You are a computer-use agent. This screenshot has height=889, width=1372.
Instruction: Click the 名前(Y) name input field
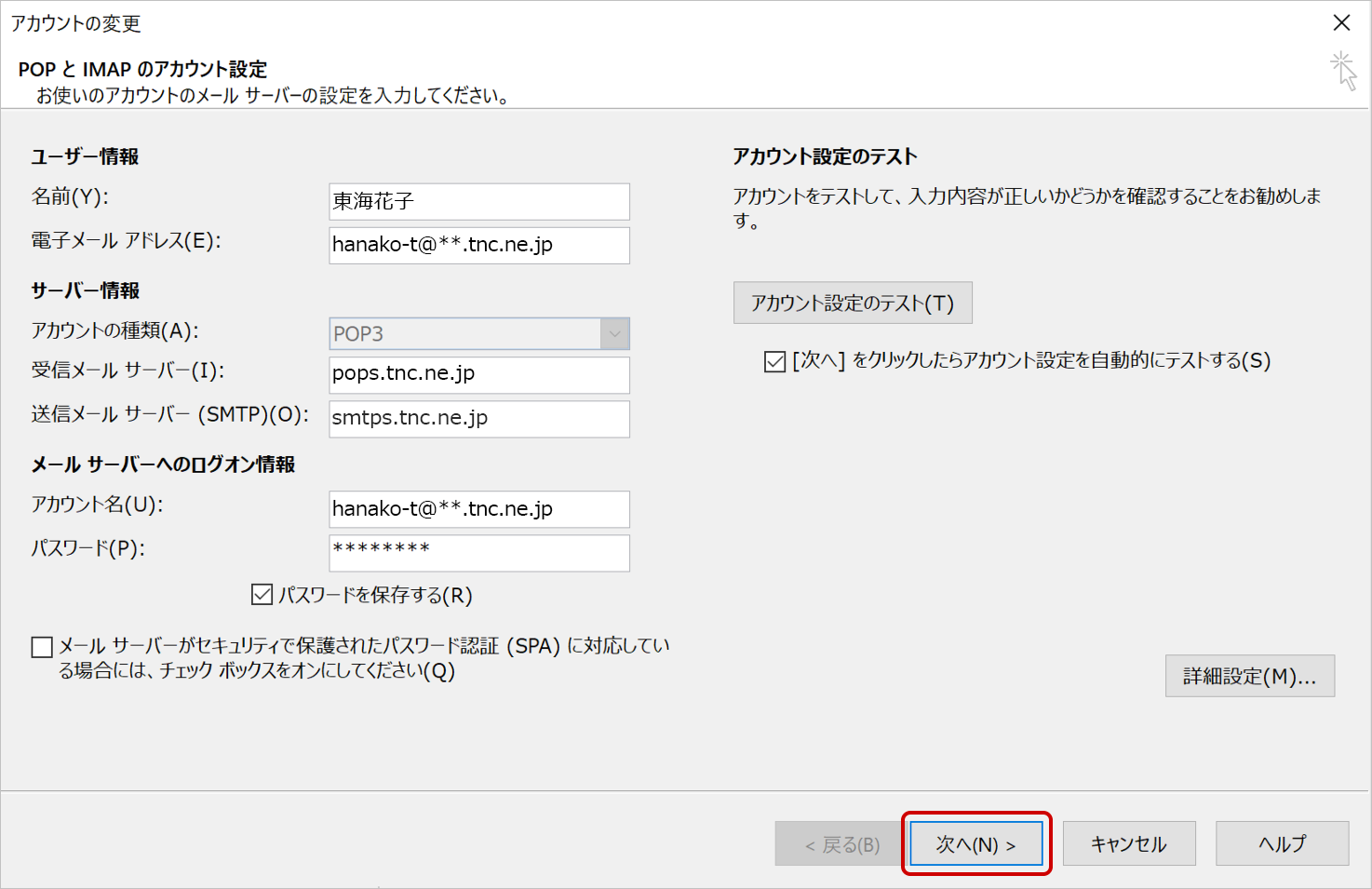pyautogui.click(x=479, y=201)
